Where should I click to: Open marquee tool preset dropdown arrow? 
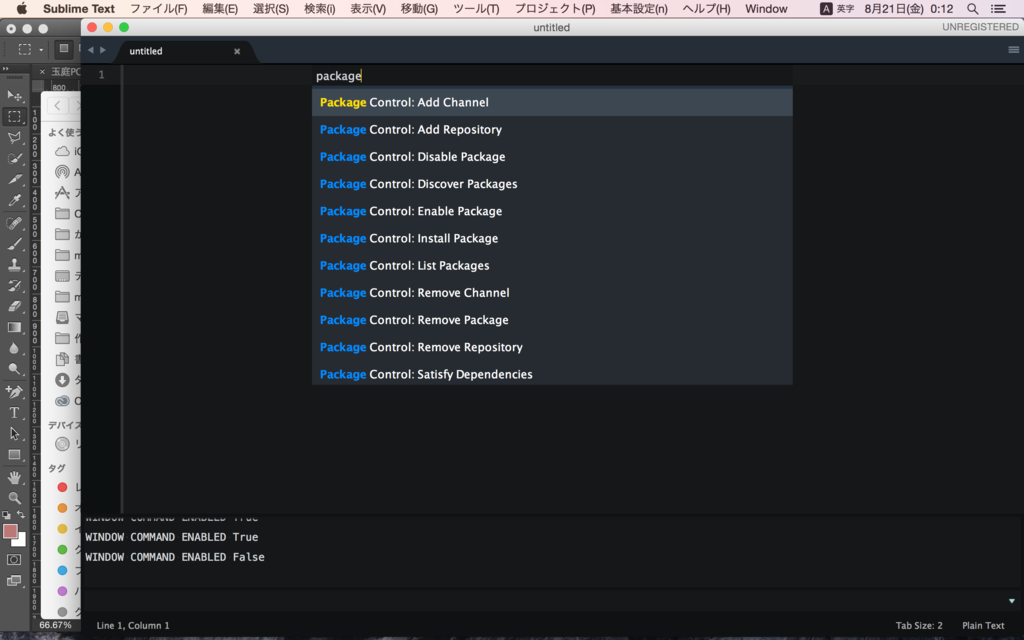point(41,50)
